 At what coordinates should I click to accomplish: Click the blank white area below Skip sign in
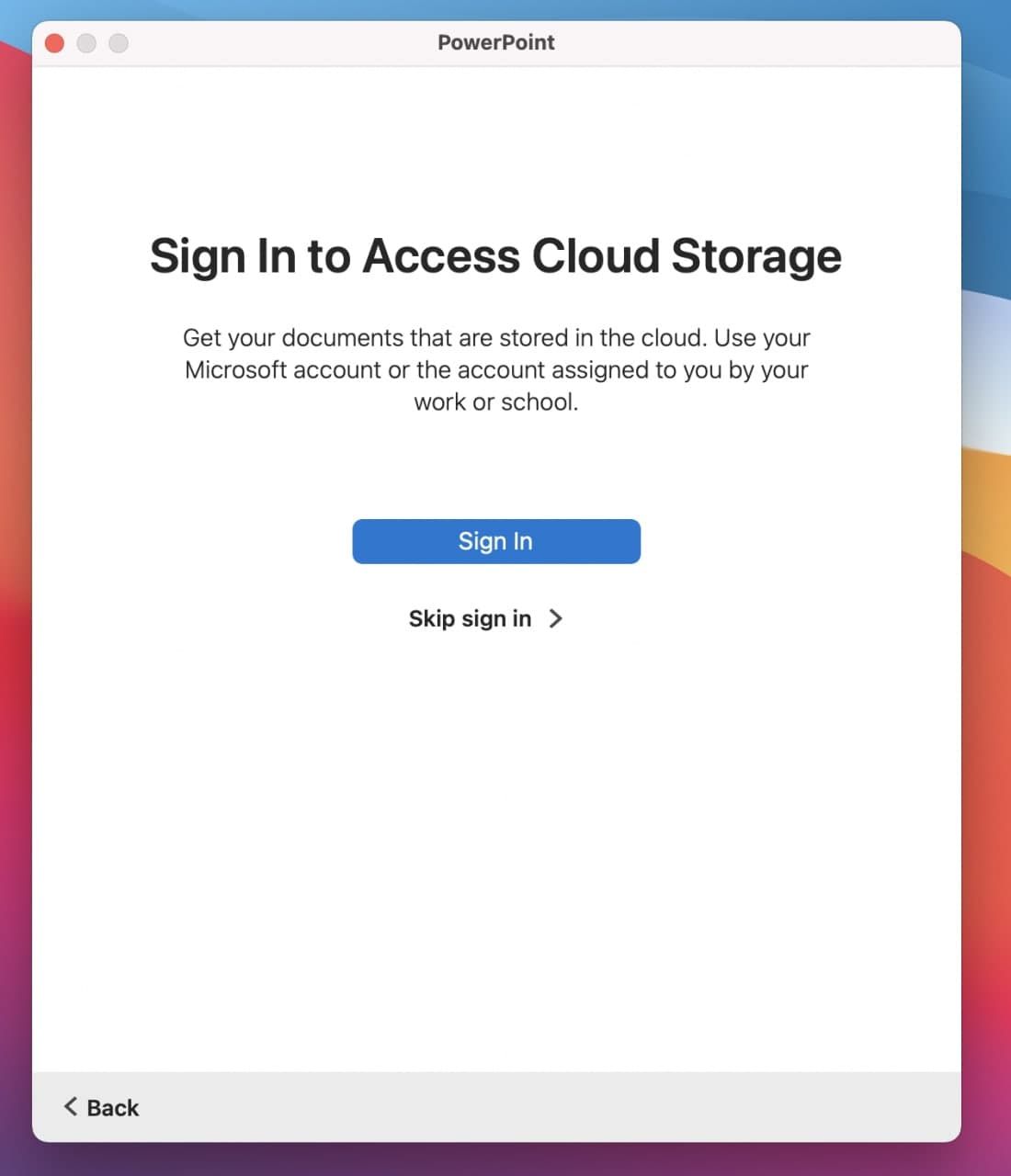coord(496,827)
